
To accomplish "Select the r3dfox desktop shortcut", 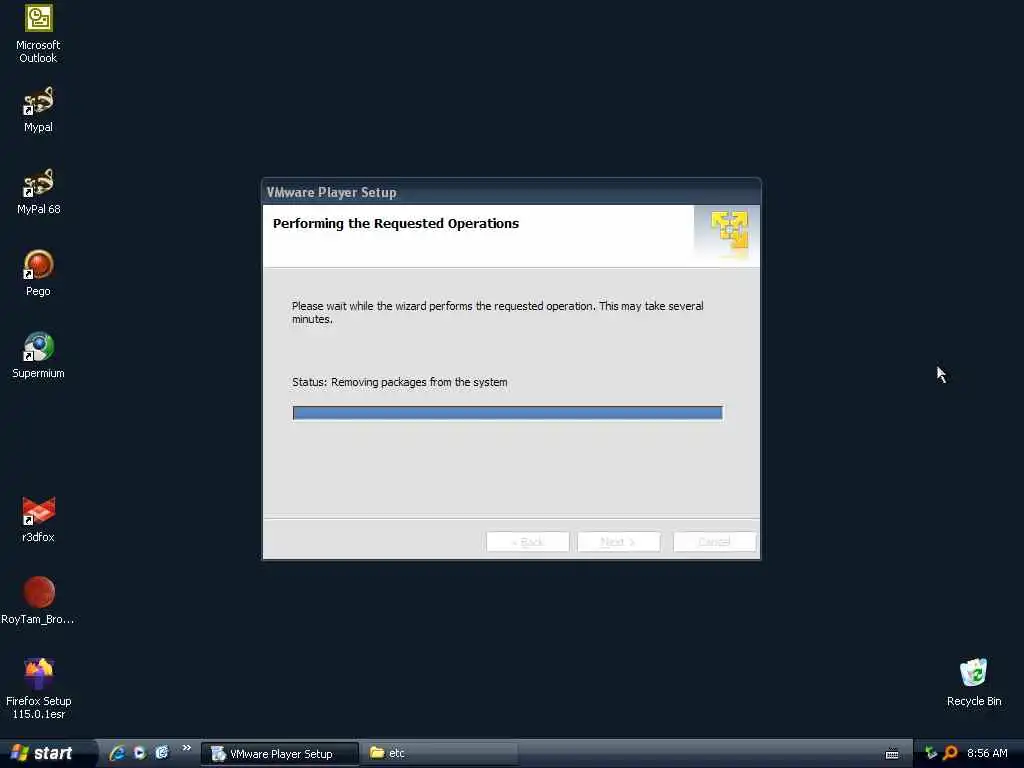I will click(39, 520).
